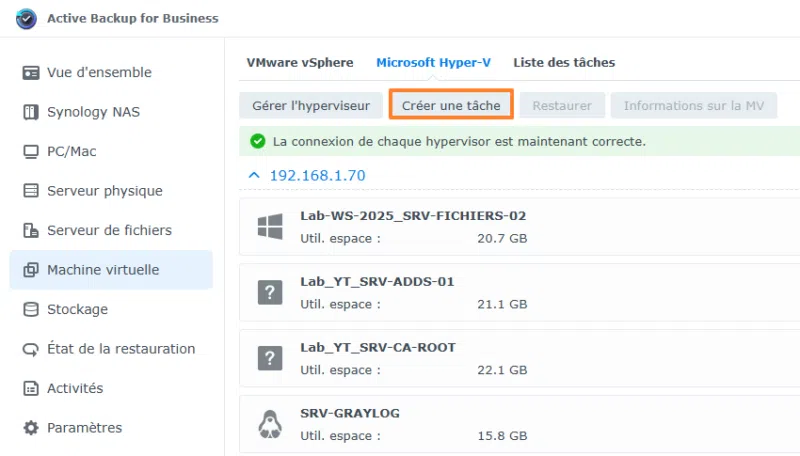Click the Stockage database icon
Image resolution: width=800 pixels, height=456 pixels.
click(30, 309)
